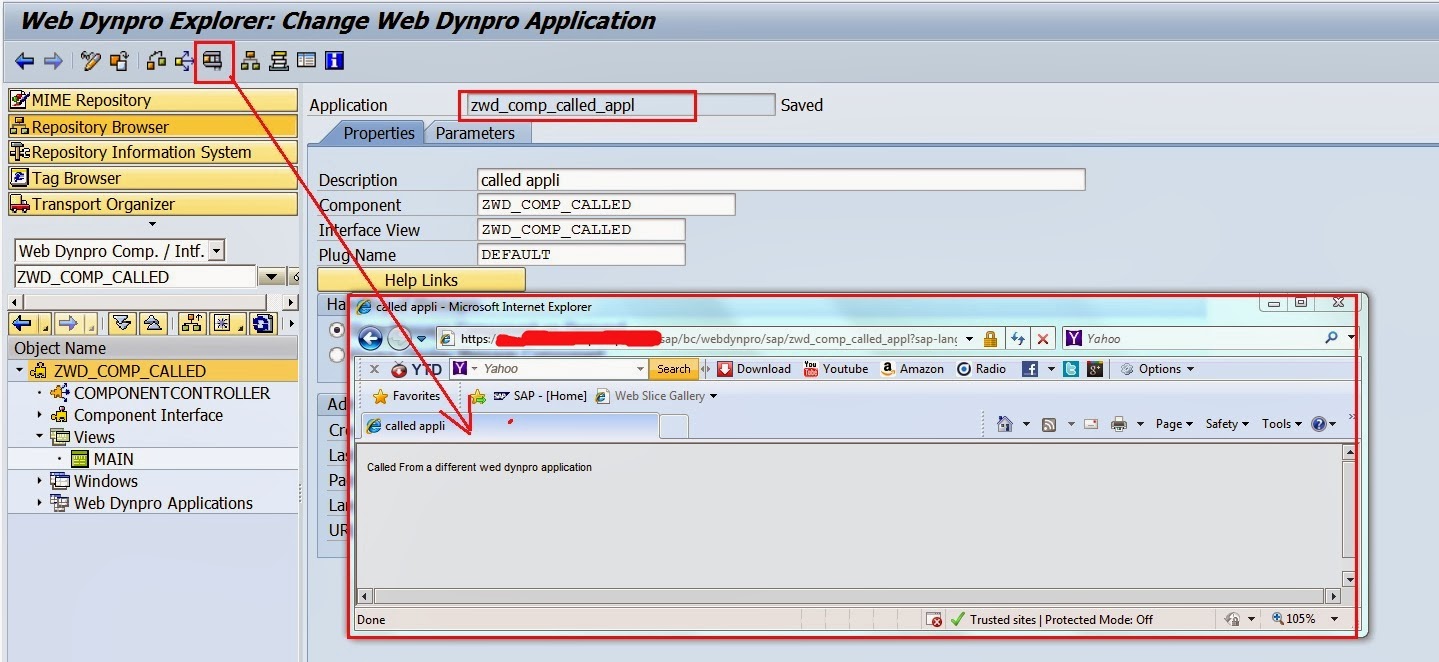Open the IE zoom level 105% dropdown

tap(1334, 619)
